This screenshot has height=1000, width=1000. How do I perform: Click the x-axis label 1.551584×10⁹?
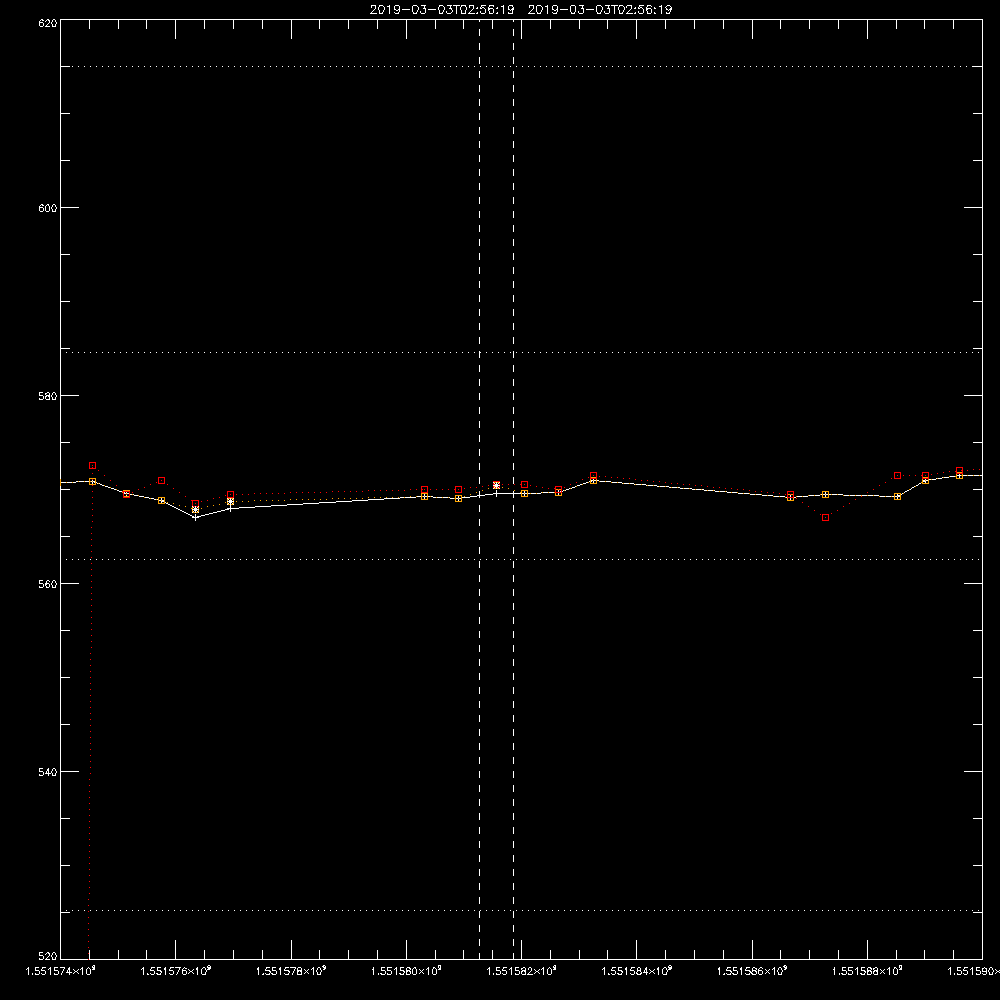point(636,971)
